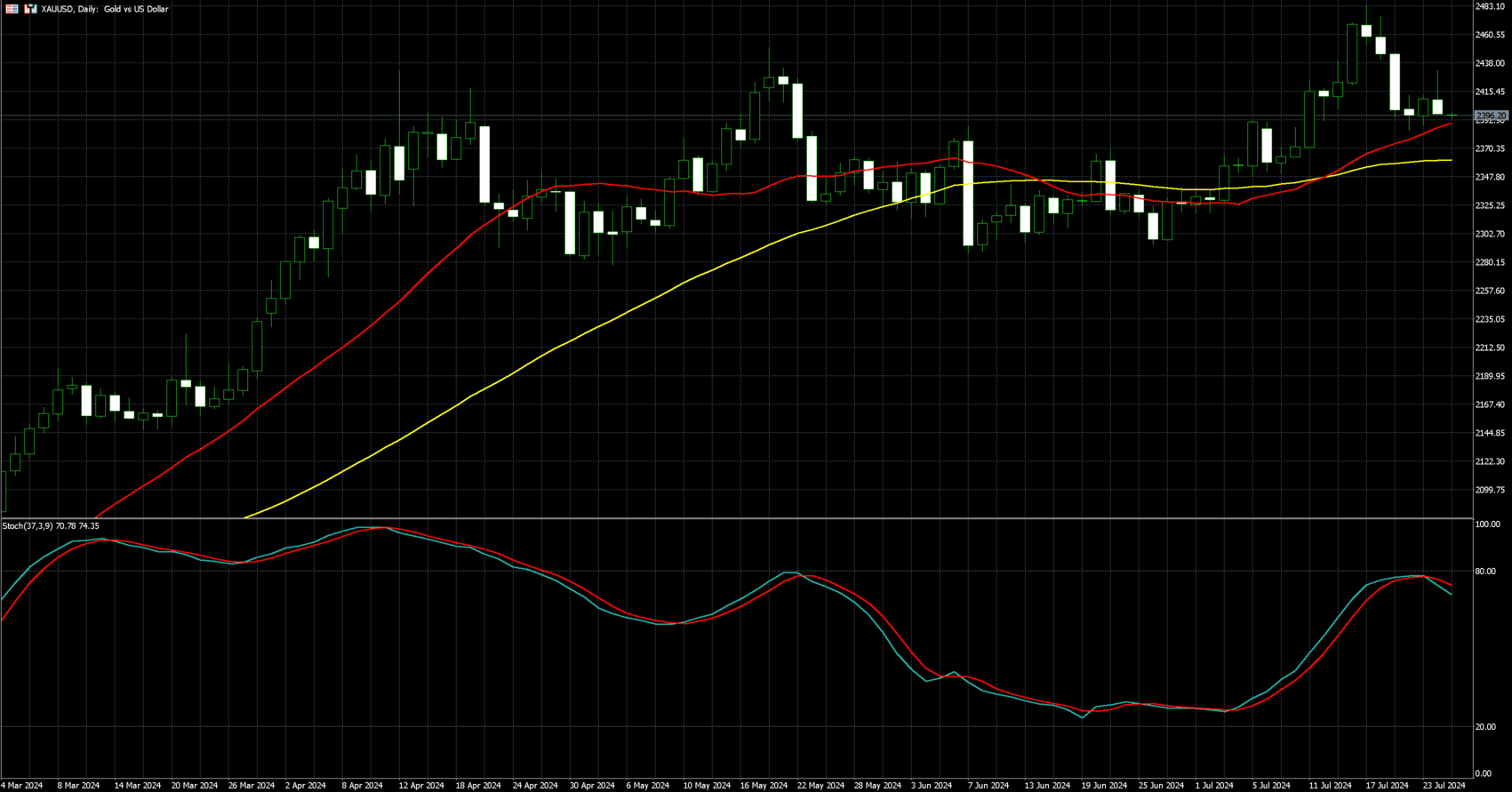Click the 12 Apr 2024 date label
The height and width of the screenshot is (792, 1512).
(421, 786)
